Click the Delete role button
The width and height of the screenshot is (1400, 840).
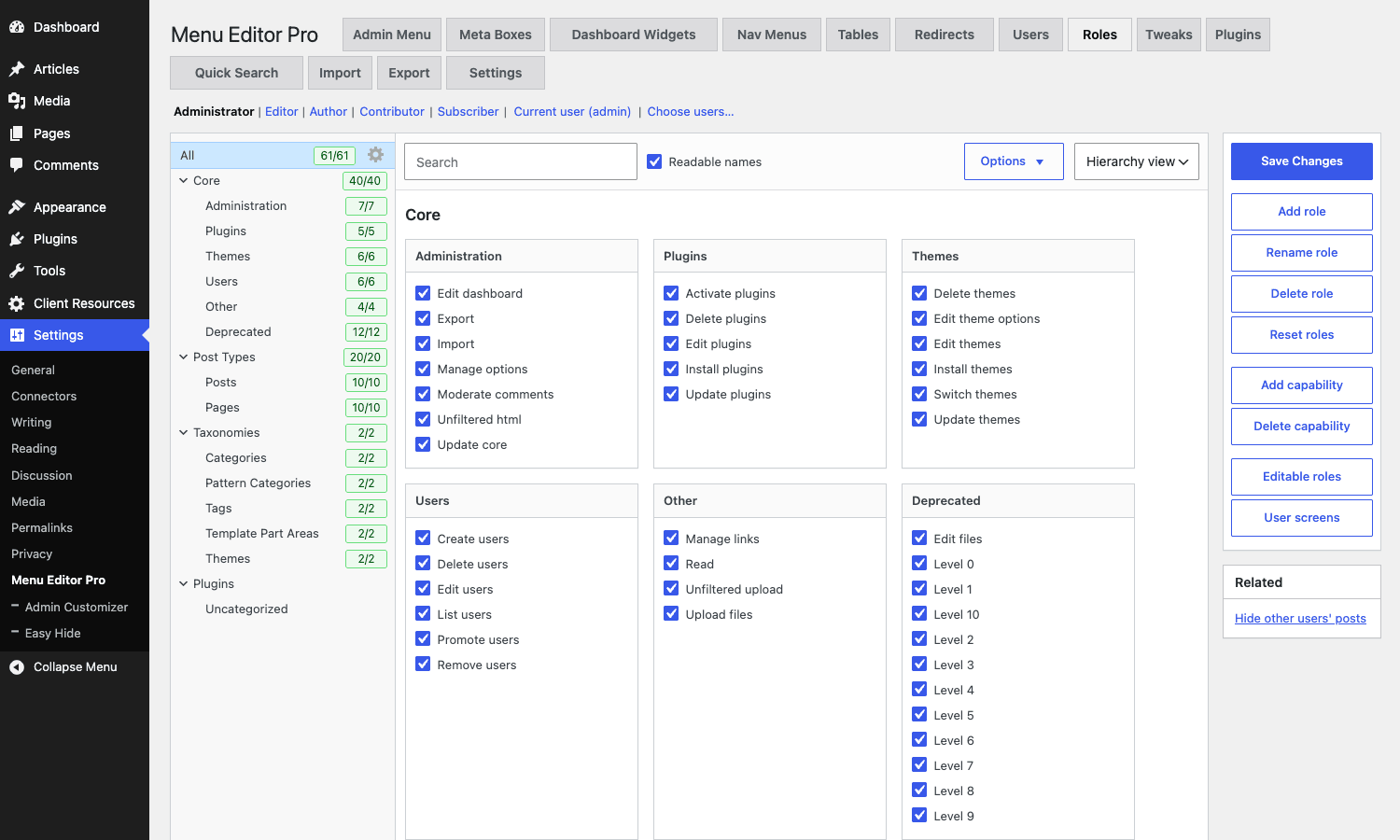(x=1302, y=294)
